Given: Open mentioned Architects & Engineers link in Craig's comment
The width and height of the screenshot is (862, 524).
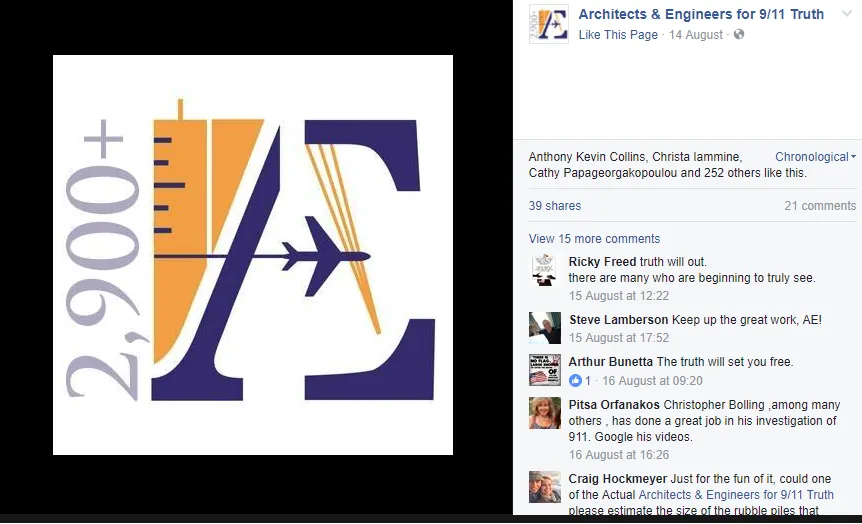Looking at the screenshot, I should (x=736, y=494).
